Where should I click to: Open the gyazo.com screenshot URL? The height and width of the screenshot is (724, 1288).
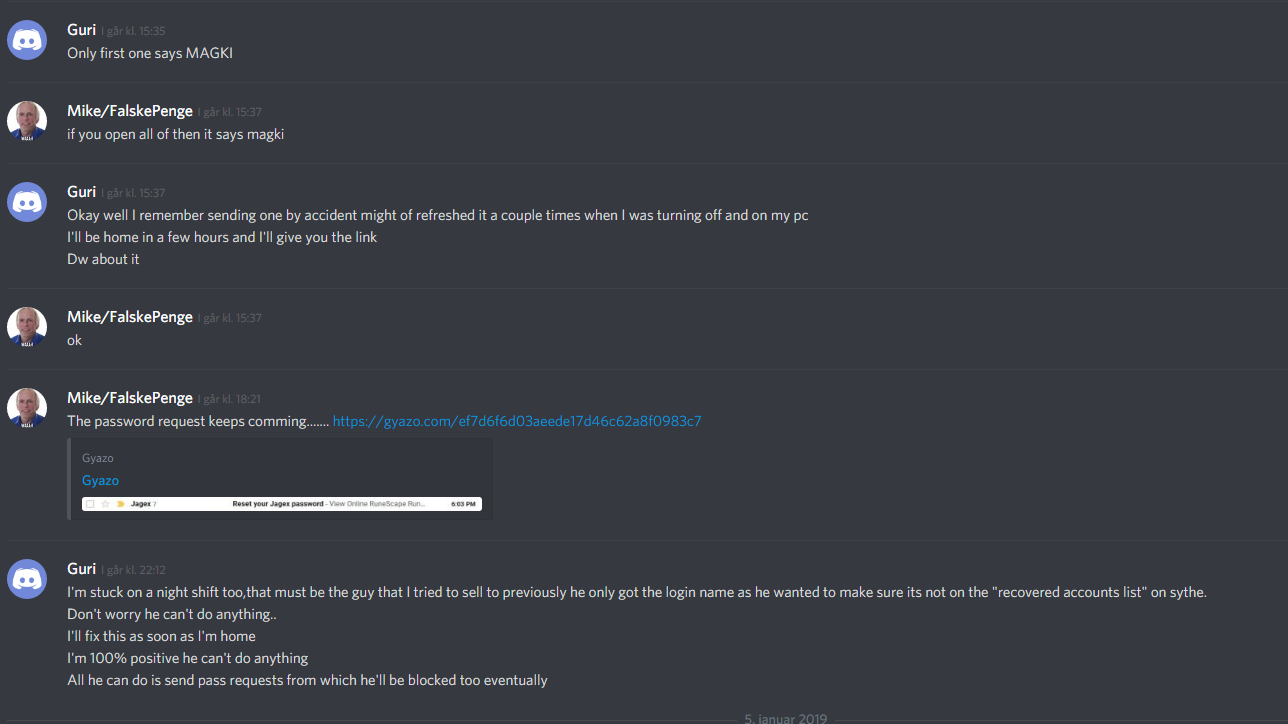click(517, 421)
